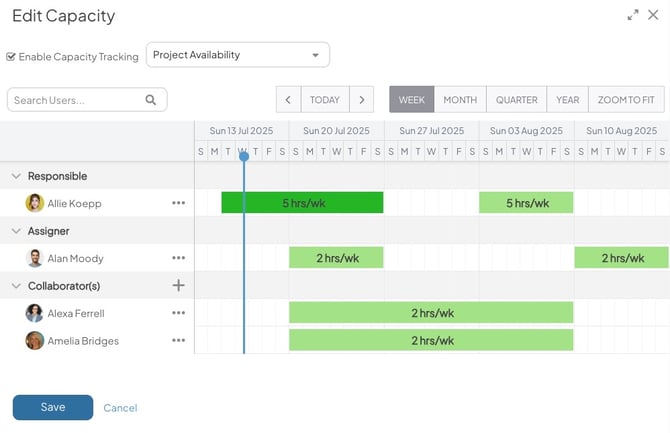Screen dimensions: 670x433
Task: Select Allie Koepp's dark green 5 hrs/wk bar
Action: click(x=302, y=203)
